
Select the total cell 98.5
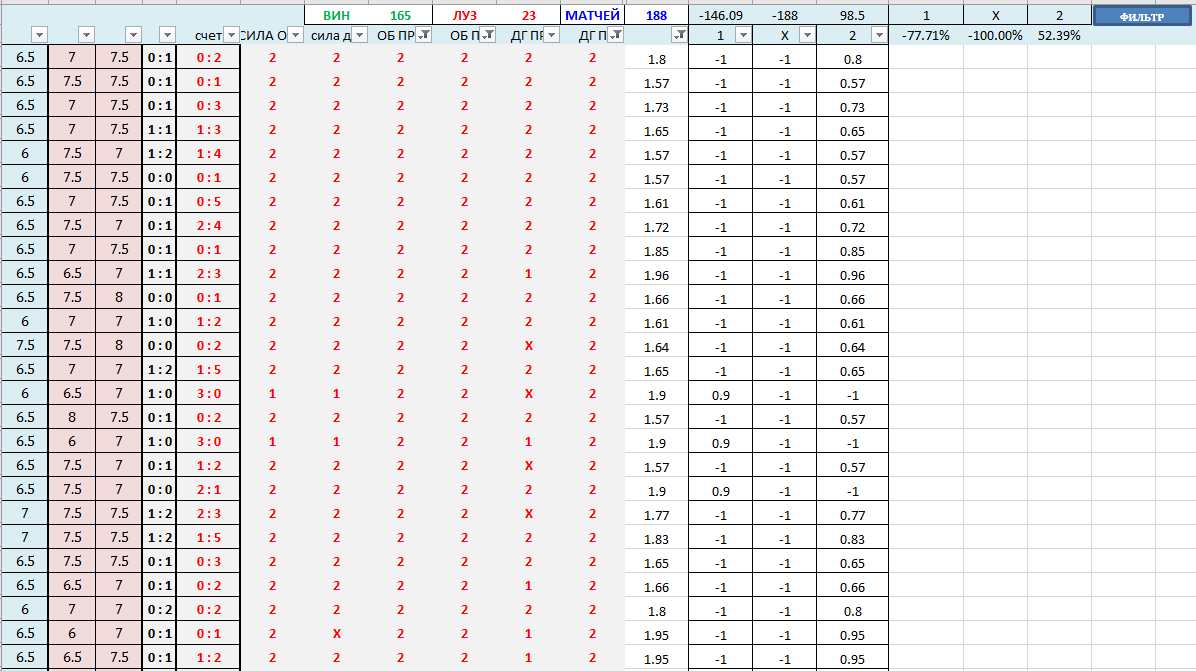click(x=852, y=15)
